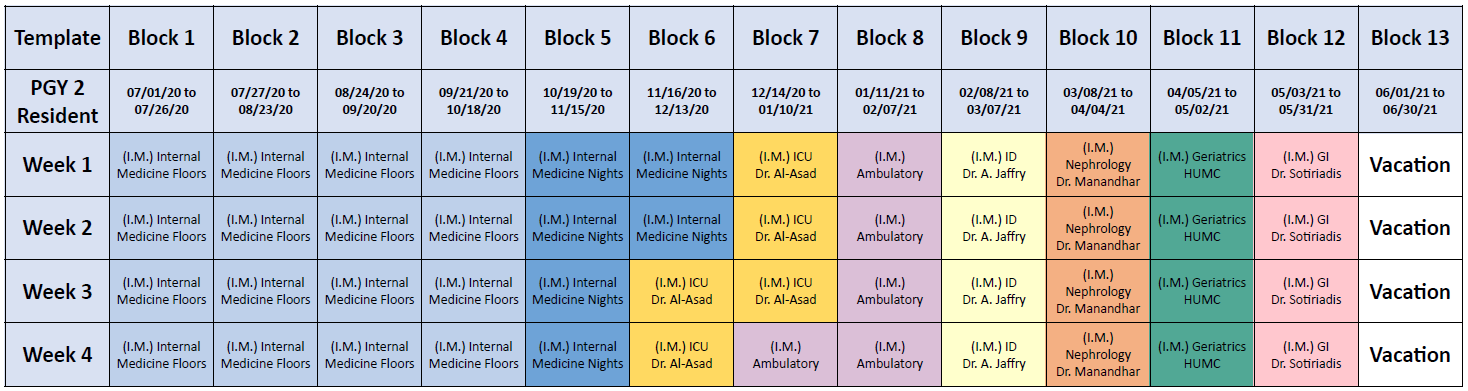Click the 12/14/20 to 01/10/21 date cell
Image resolution: width=1468 pixels, height=391 pixels.
(x=786, y=101)
